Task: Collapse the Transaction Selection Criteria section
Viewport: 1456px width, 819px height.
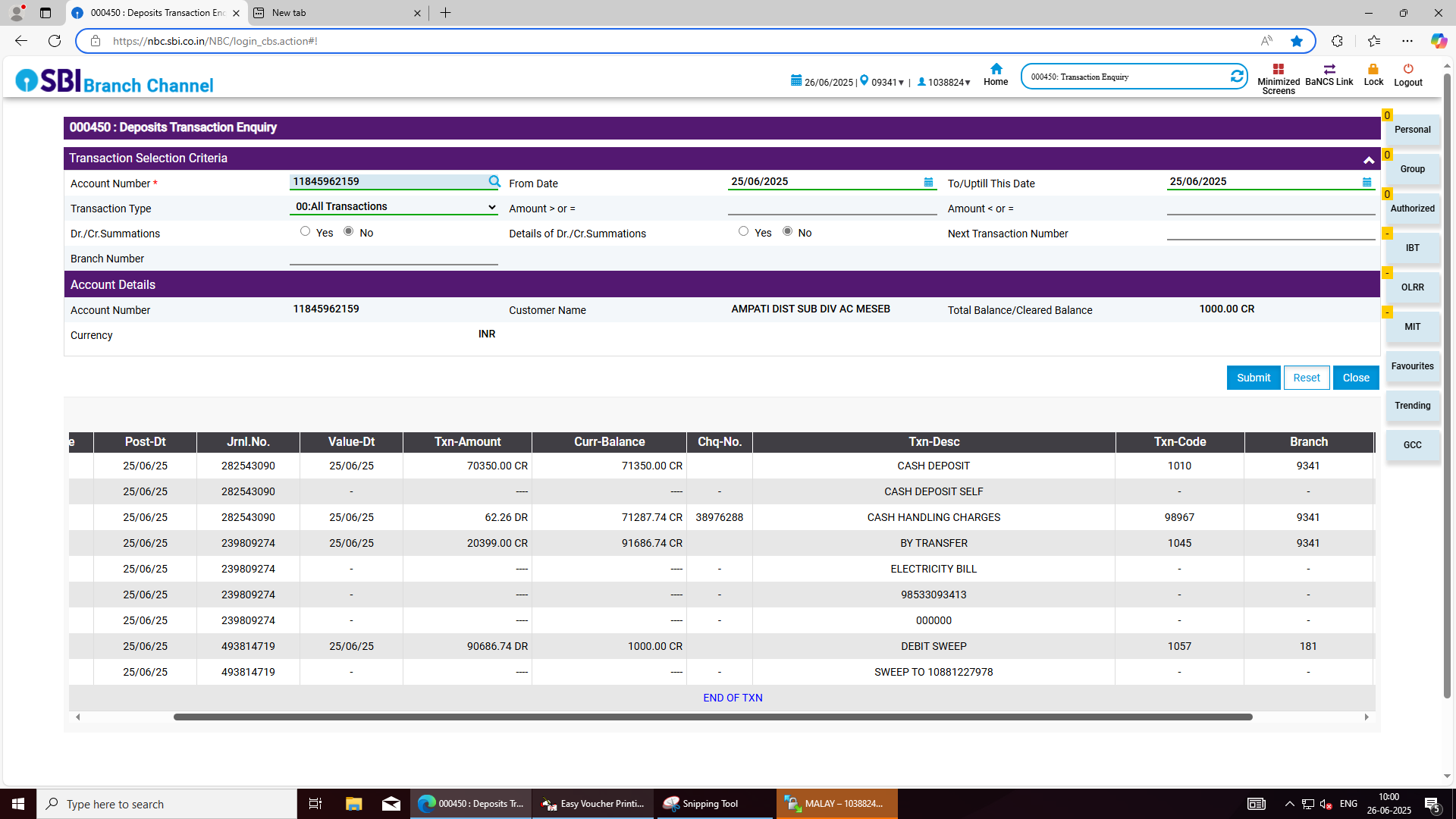Action: [1368, 159]
